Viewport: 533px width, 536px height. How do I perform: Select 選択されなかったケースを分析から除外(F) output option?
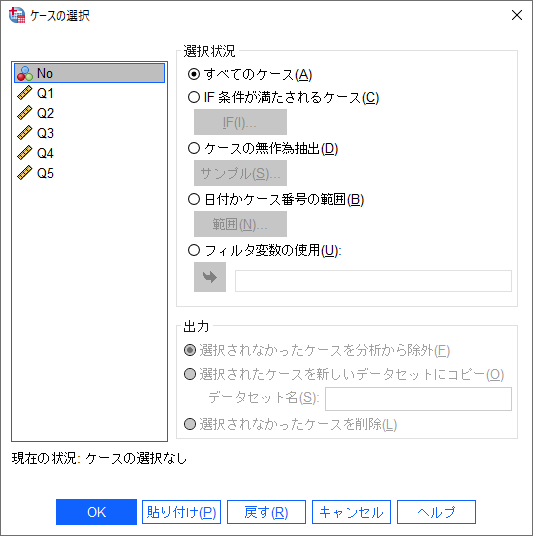190,350
